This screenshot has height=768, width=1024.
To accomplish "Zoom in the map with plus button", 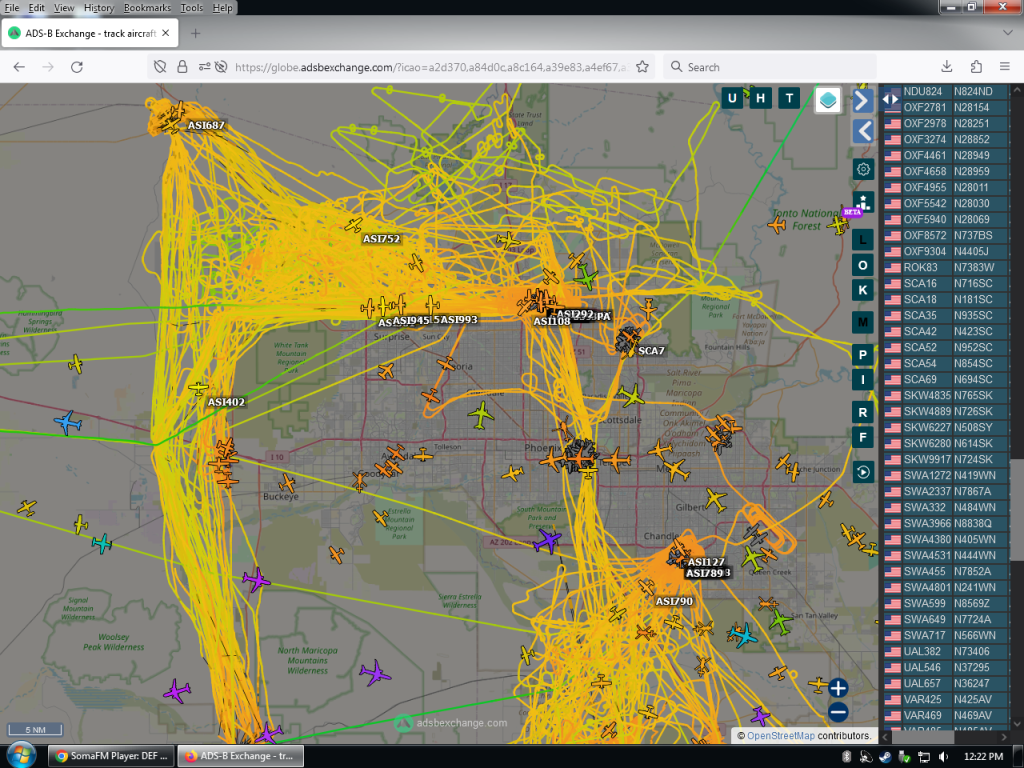I will (x=838, y=688).
